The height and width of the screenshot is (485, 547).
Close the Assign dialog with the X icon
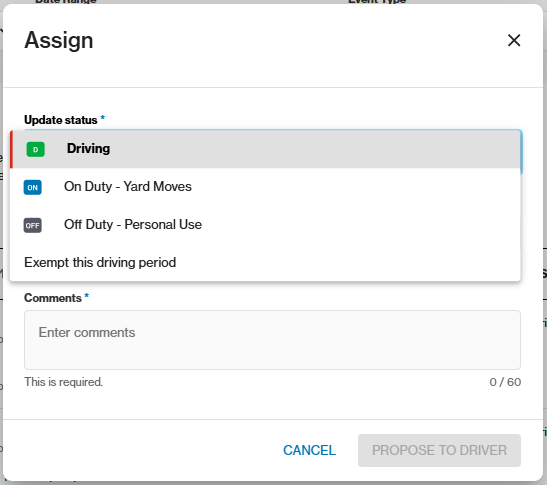pyautogui.click(x=514, y=40)
